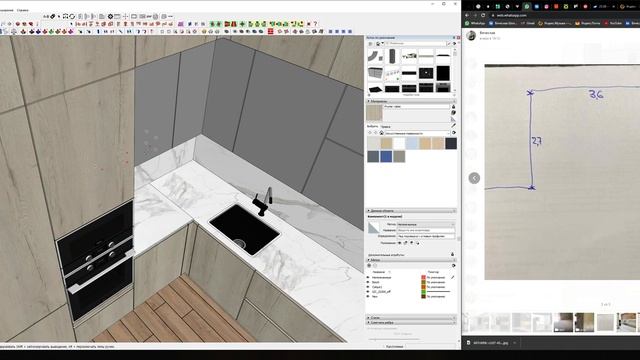The image size is (640, 360).
Task: Select the gray cabinet box component thumbnail
Action: (375, 73)
